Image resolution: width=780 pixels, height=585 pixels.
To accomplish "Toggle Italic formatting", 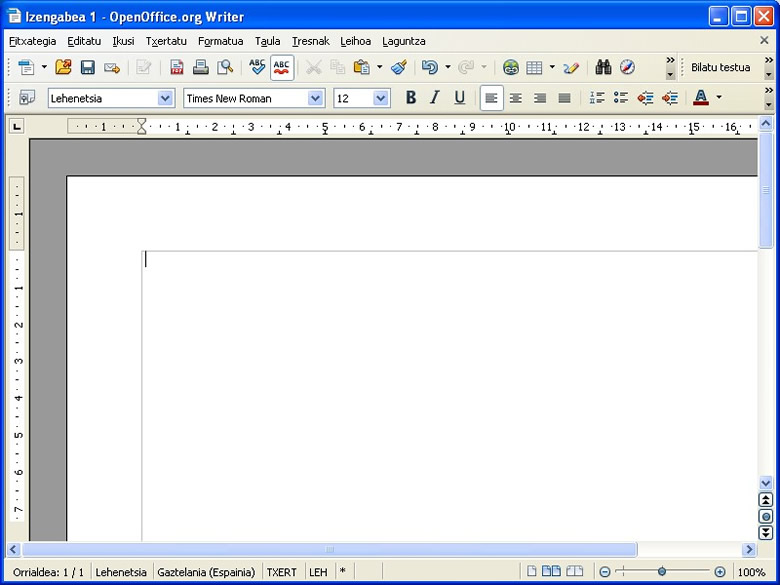I will coord(434,97).
